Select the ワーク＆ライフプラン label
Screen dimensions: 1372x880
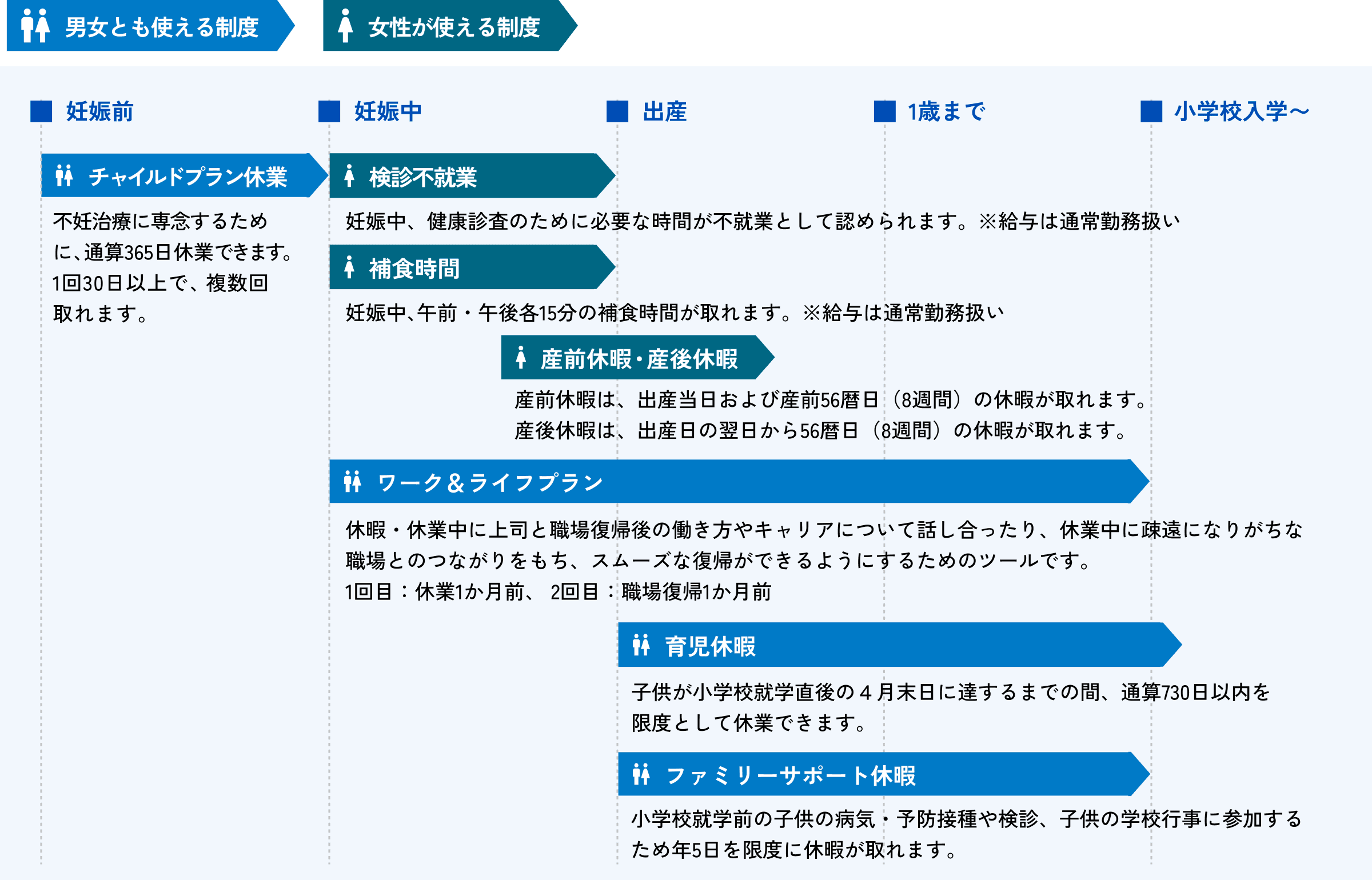(x=489, y=483)
